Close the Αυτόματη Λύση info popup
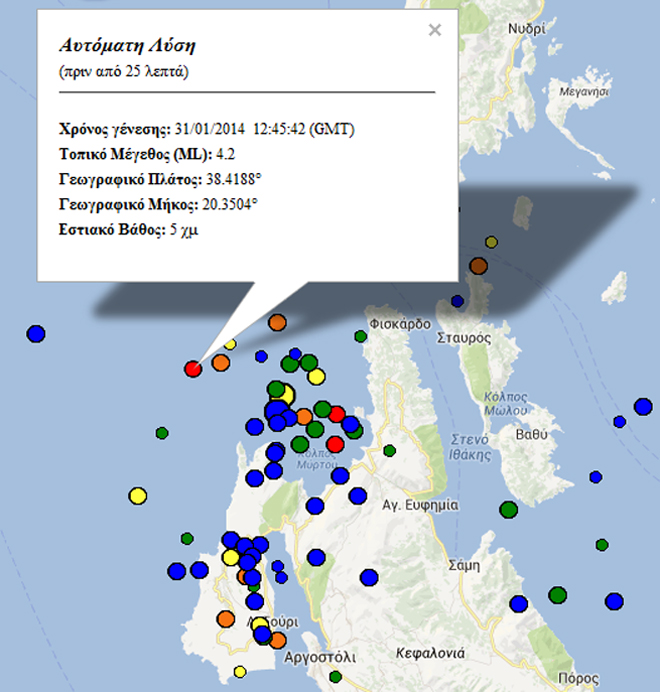 pos(434,30)
